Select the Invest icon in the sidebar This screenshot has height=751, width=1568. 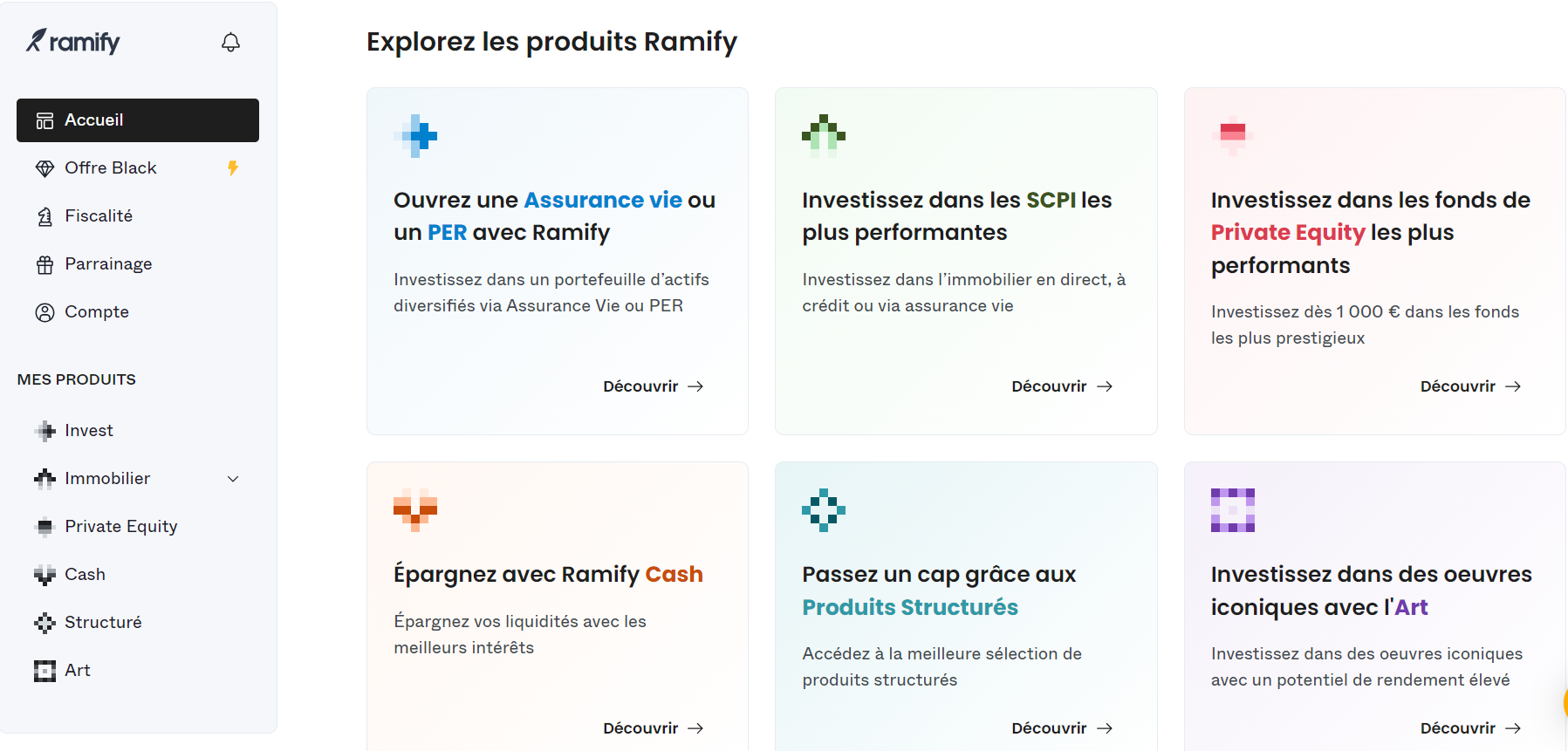pos(44,430)
